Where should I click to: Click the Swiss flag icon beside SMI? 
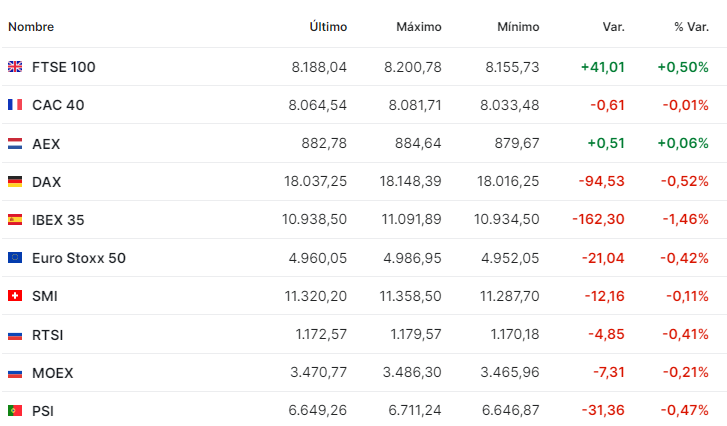coord(15,296)
